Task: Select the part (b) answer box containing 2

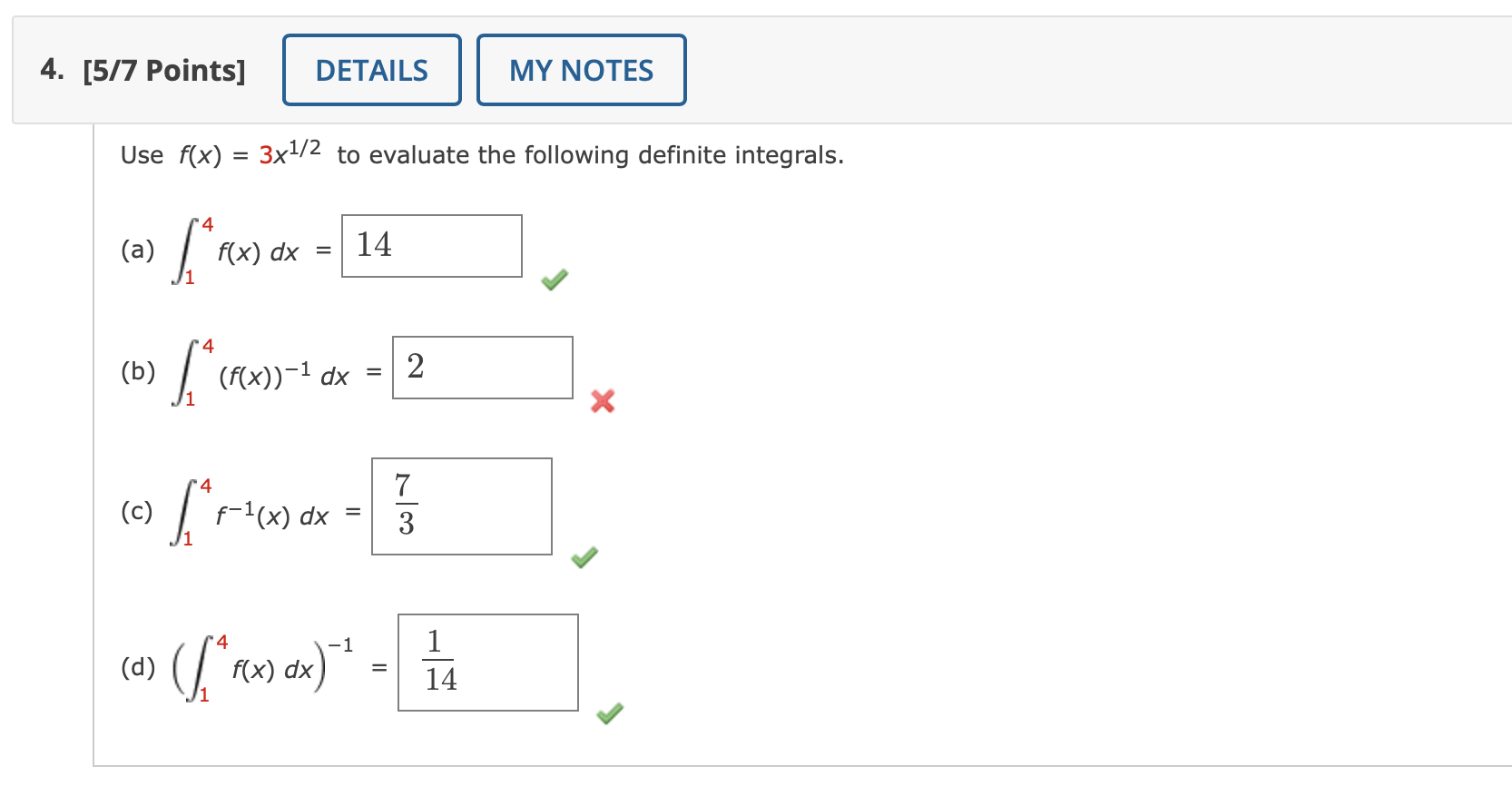Action: [x=483, y=368]
